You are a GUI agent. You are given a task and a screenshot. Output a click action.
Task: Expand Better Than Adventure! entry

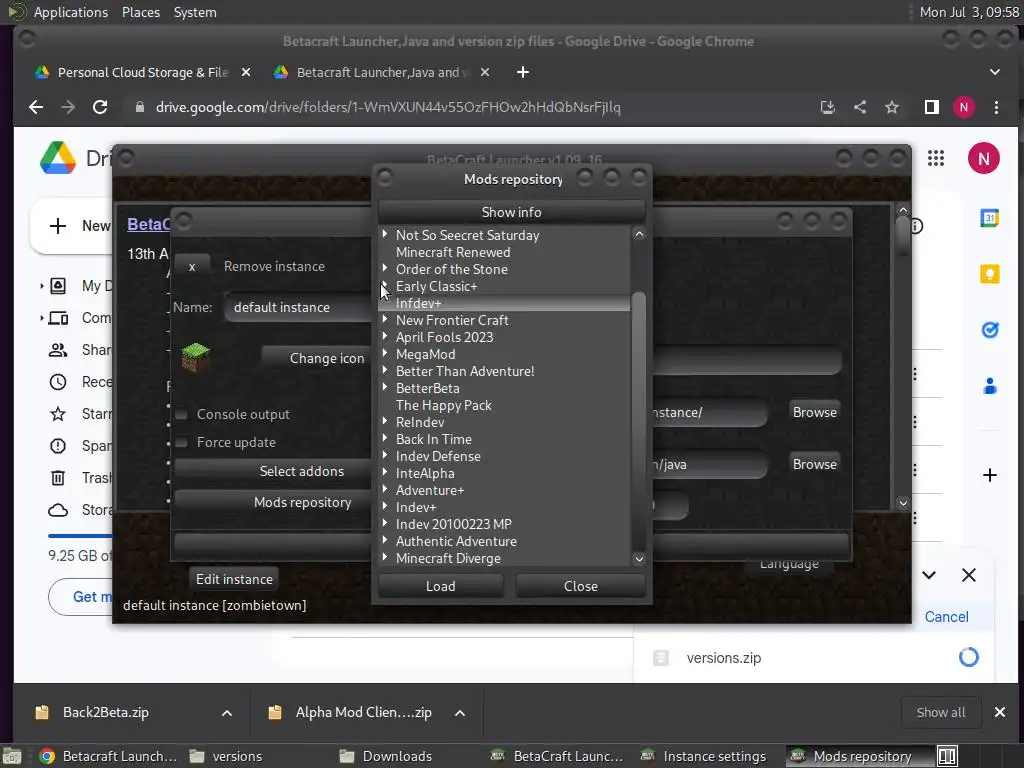385,370
